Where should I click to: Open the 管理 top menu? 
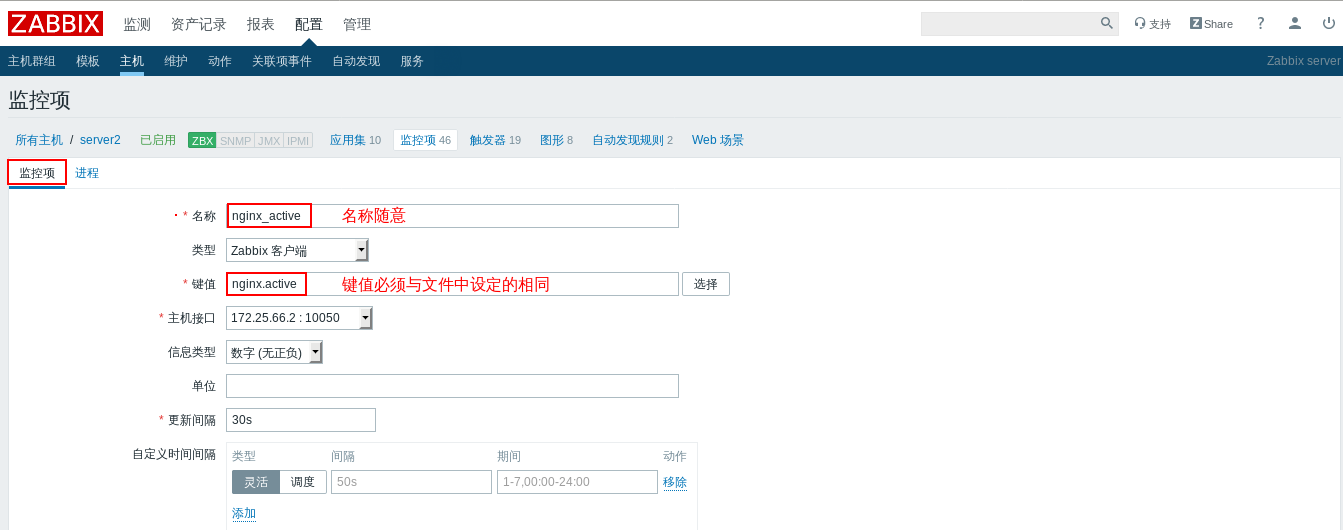(357, 24)
